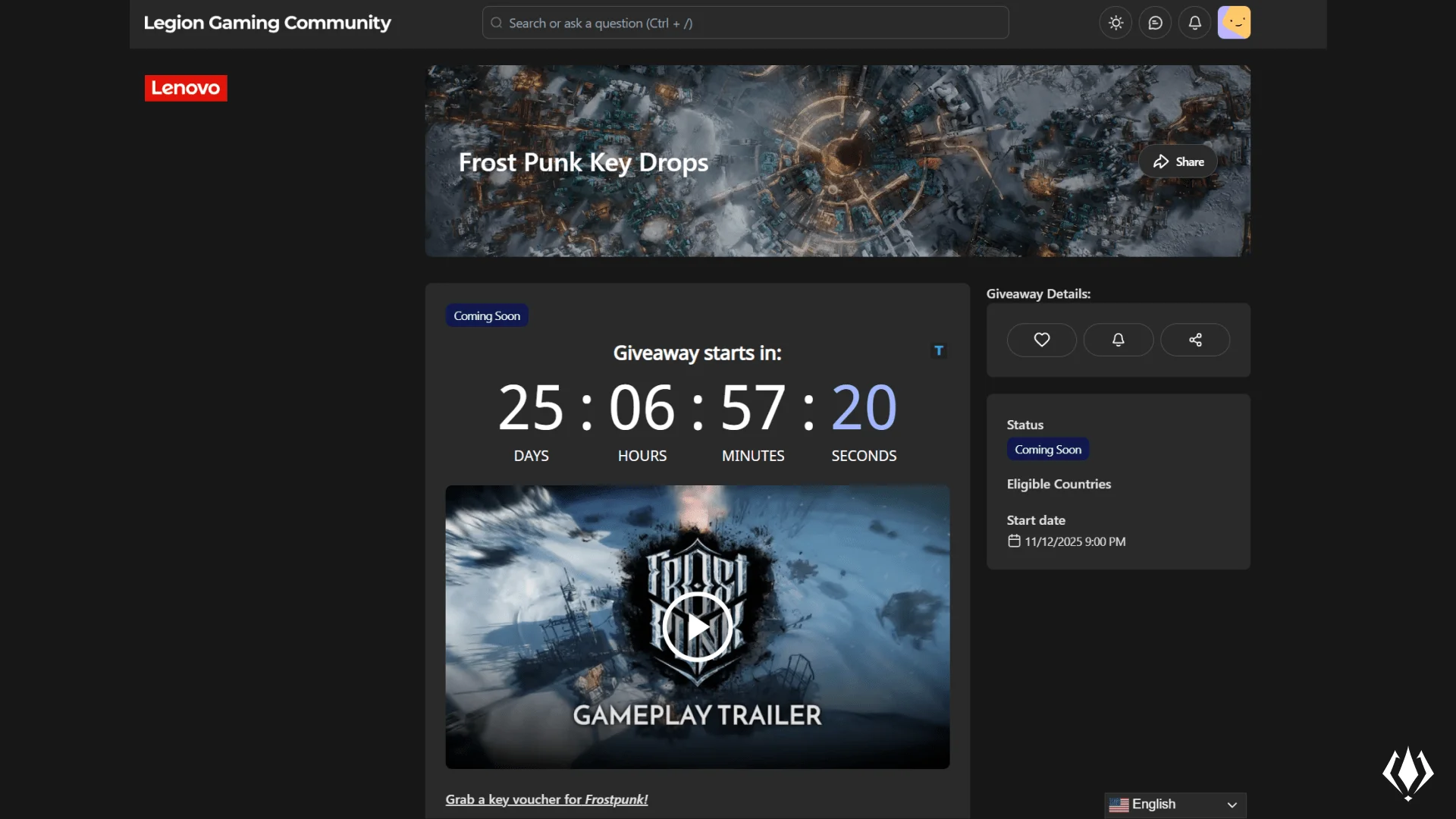This screenshot has width=1456, height=819.
Task: Click the small blue T icon
Action: (x=939, y=350)
